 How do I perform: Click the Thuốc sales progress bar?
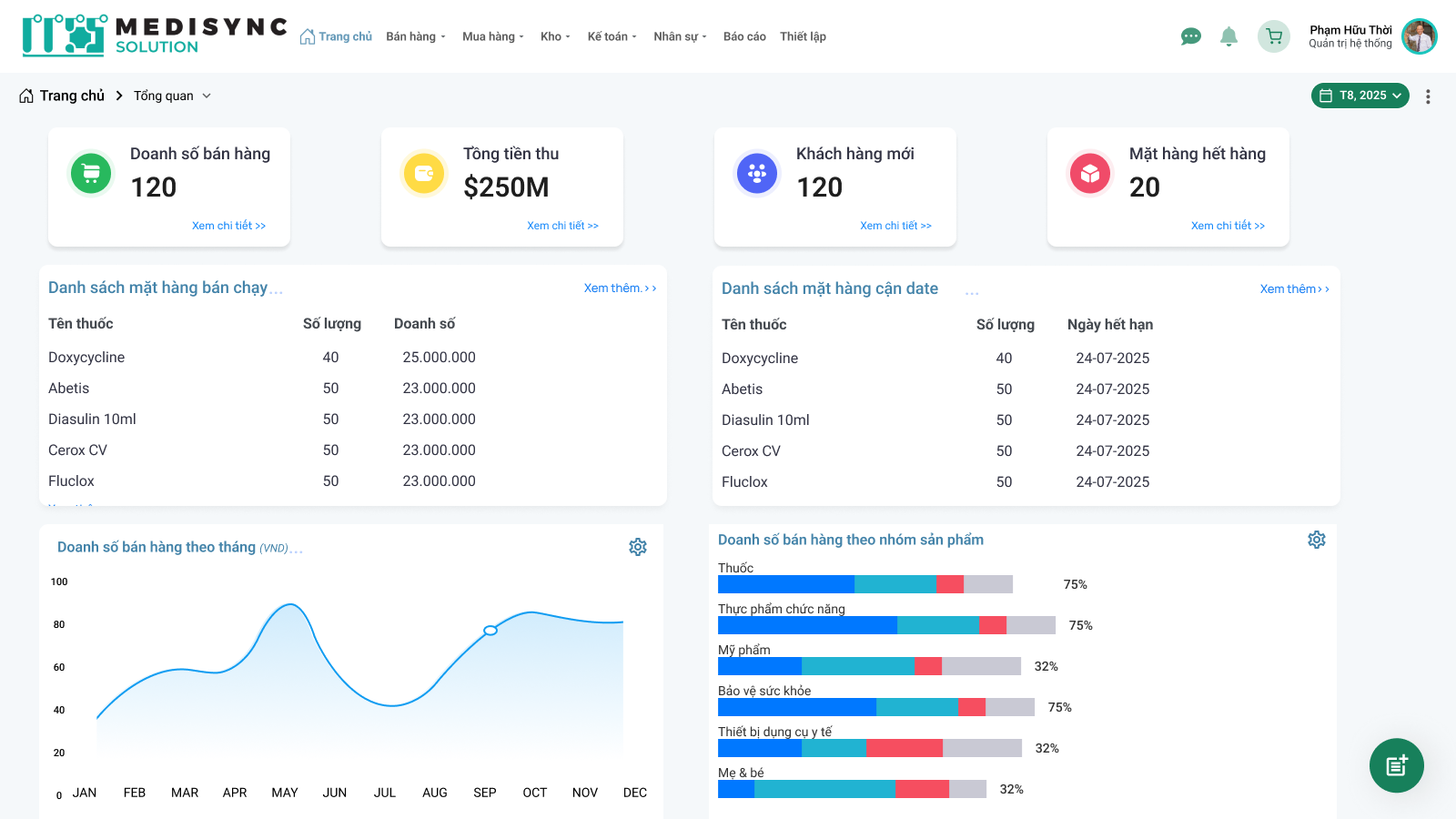(x=865, y=584)
